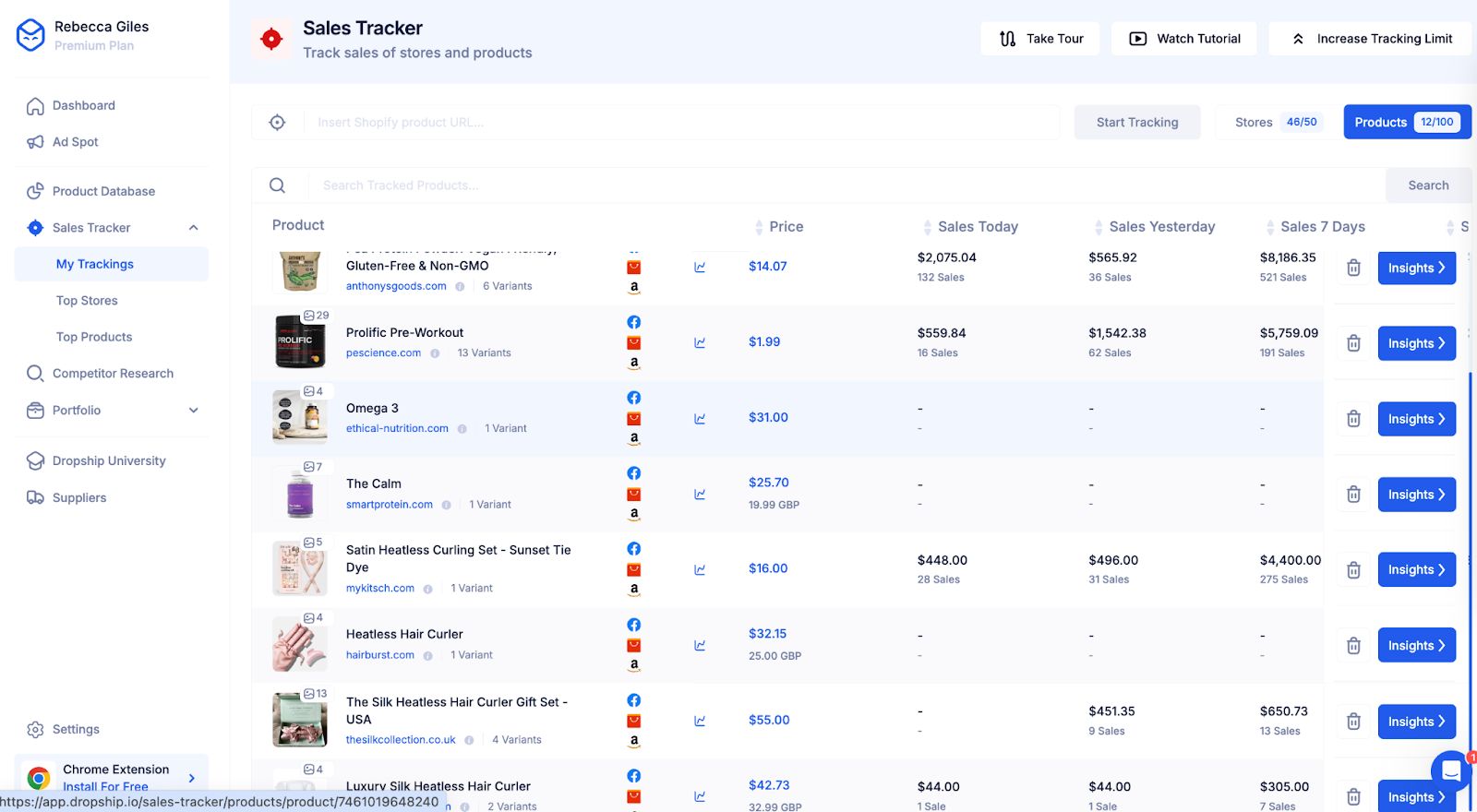Click trash icon for Heatless Hair Curler
Screen dimensions: 1477x812
coord(1353,646)
